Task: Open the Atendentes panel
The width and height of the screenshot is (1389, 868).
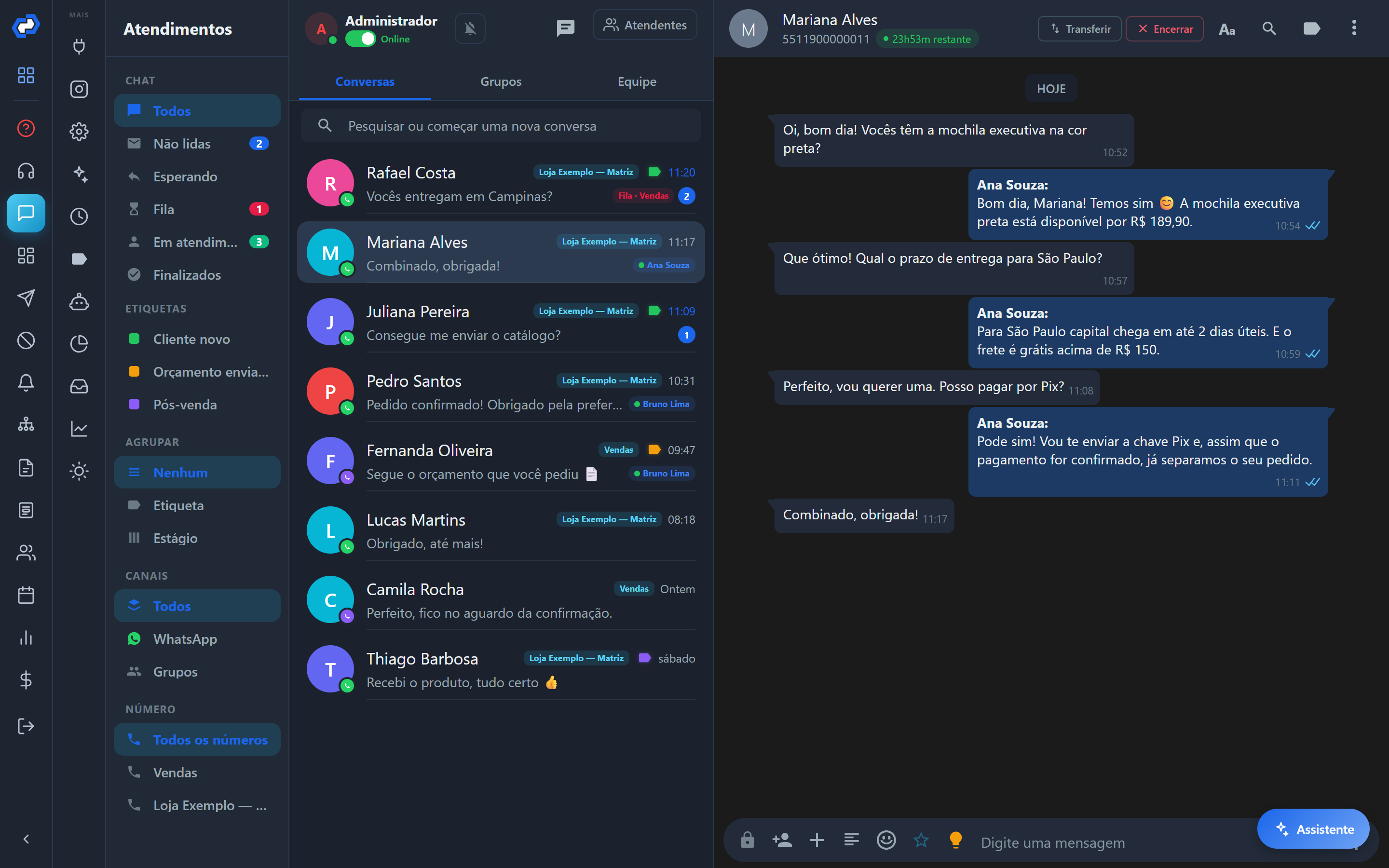Action: (644, 25)
